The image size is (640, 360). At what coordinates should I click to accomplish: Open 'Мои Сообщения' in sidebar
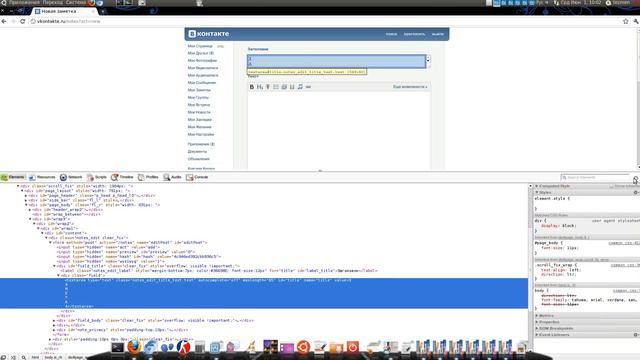click(x=202, y=82)
